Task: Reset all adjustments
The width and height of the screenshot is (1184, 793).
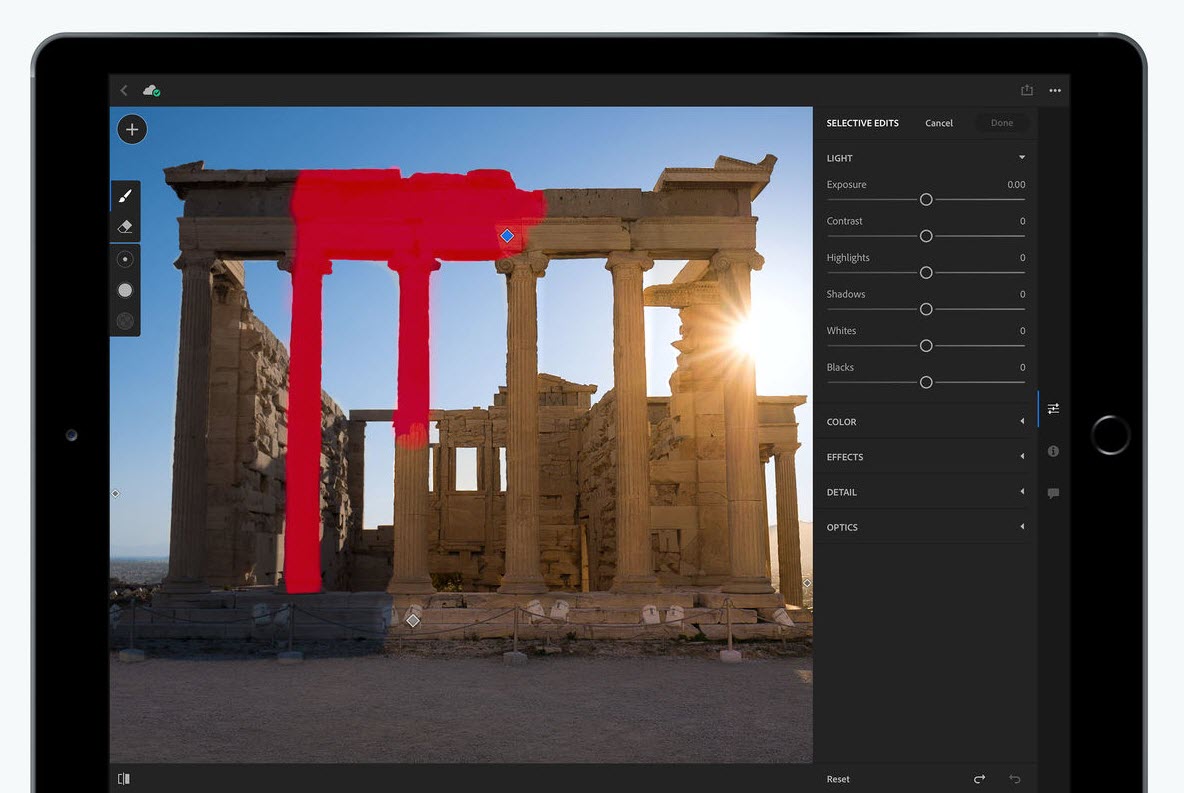Action: click(838, 778)
